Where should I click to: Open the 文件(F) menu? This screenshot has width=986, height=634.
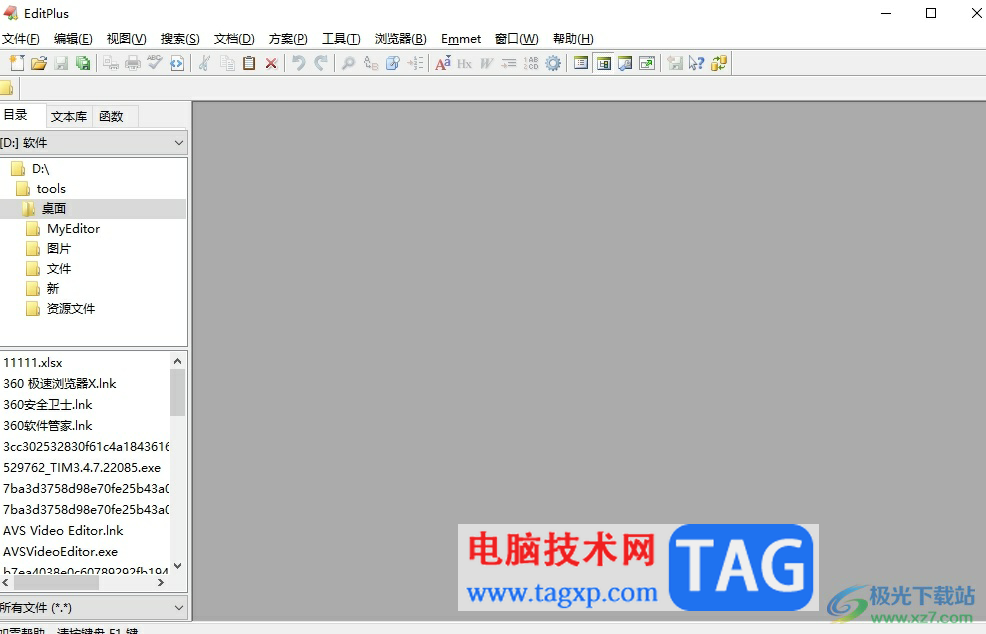(x=20, y=39)
